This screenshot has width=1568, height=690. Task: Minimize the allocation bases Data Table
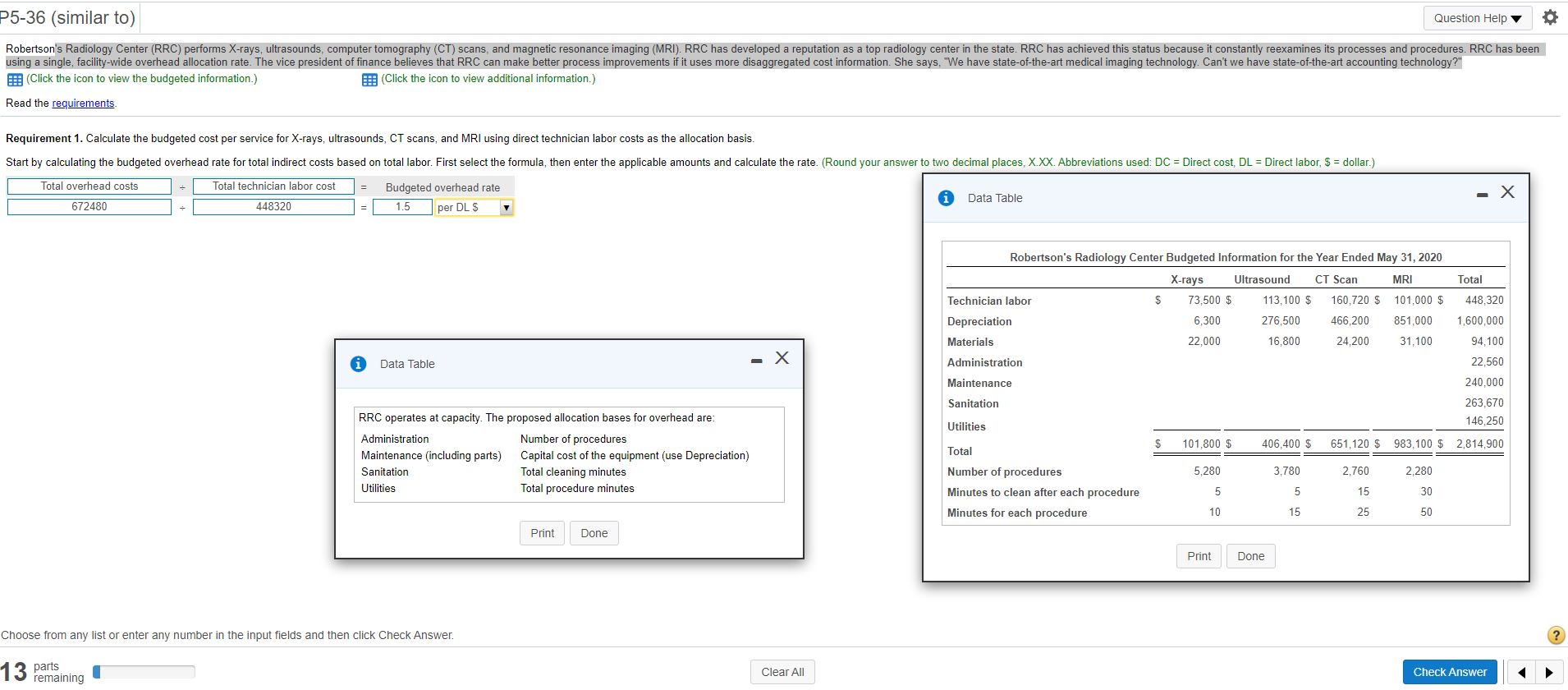(756, 361)
